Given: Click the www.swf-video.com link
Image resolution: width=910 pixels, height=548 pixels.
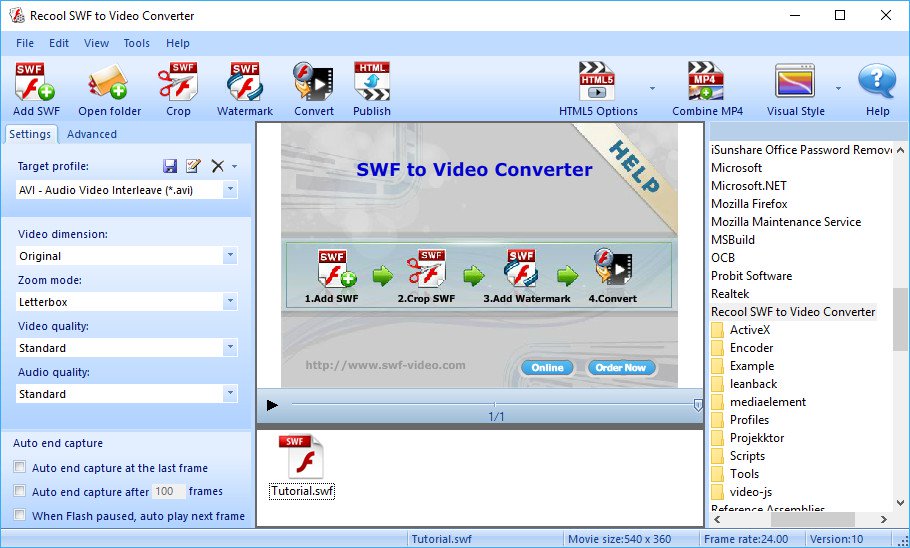Looking at the screenshot, I should pos(385,365).
